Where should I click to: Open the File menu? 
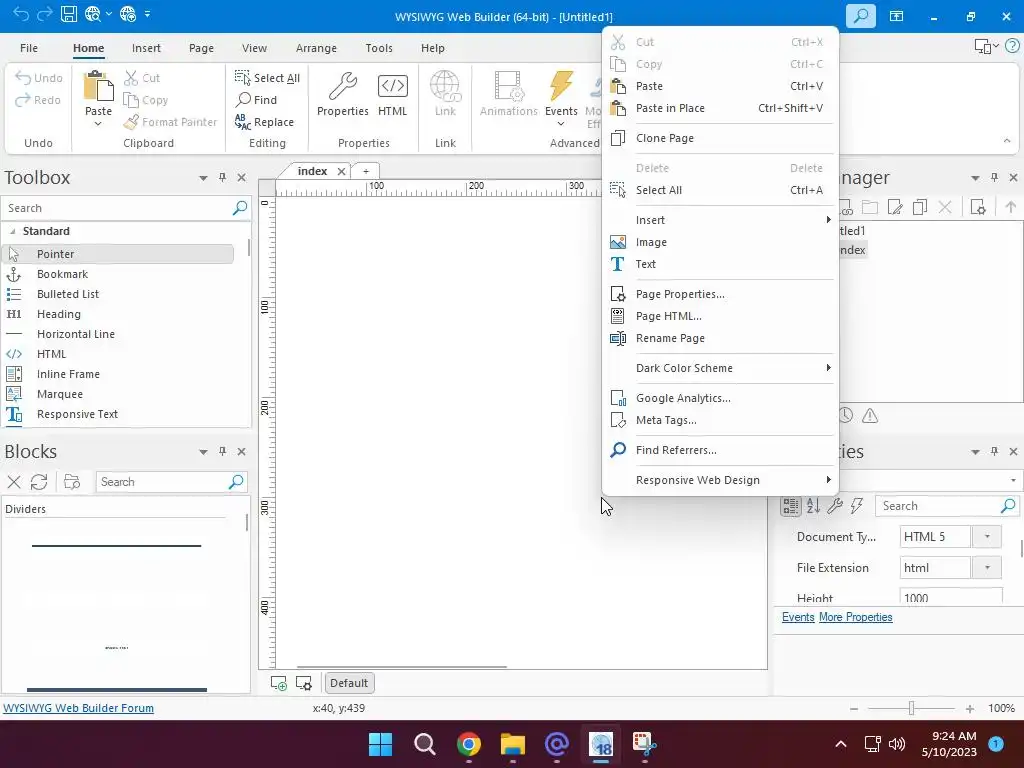29,48
